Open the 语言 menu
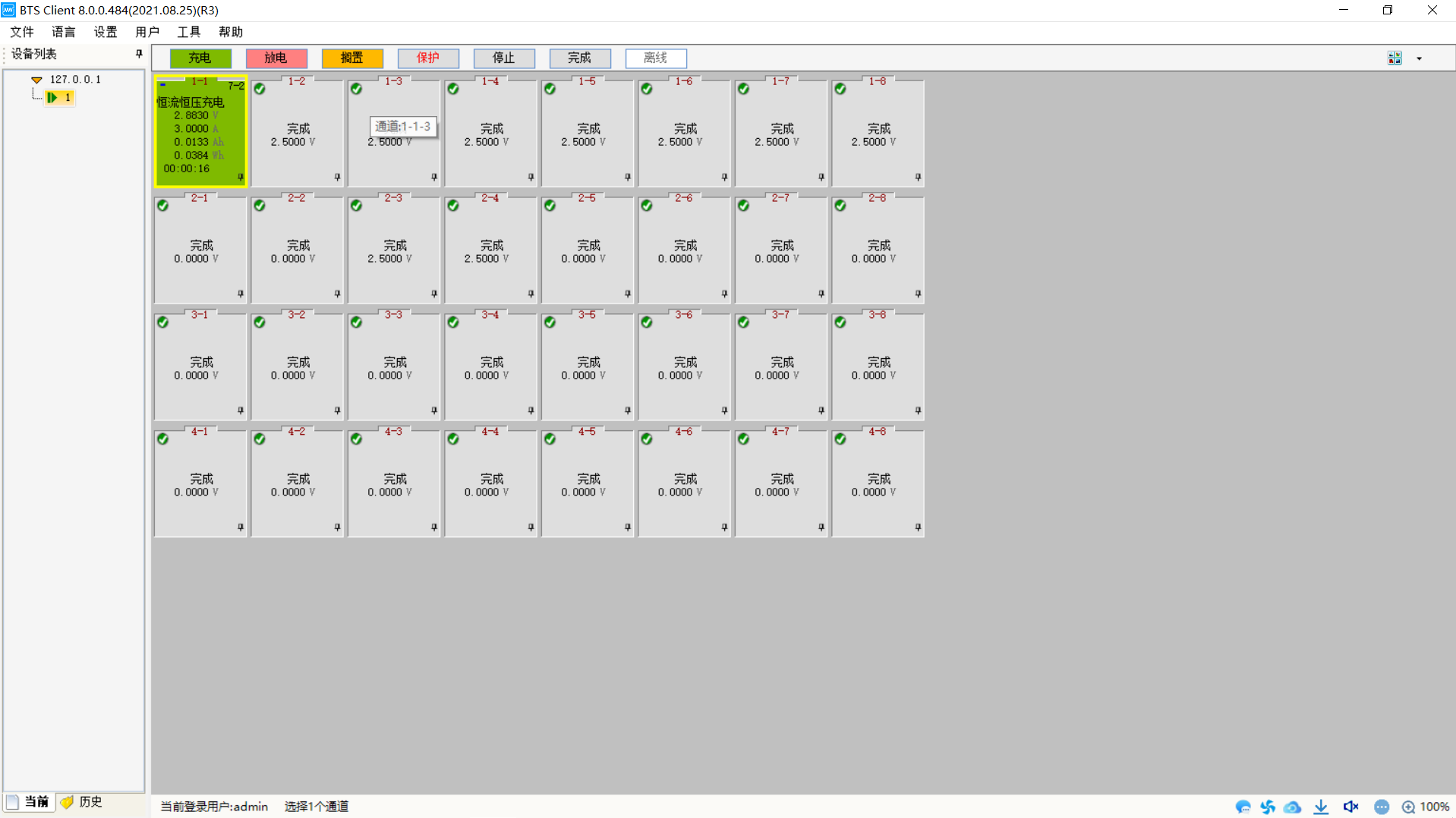 coord(64,32)
